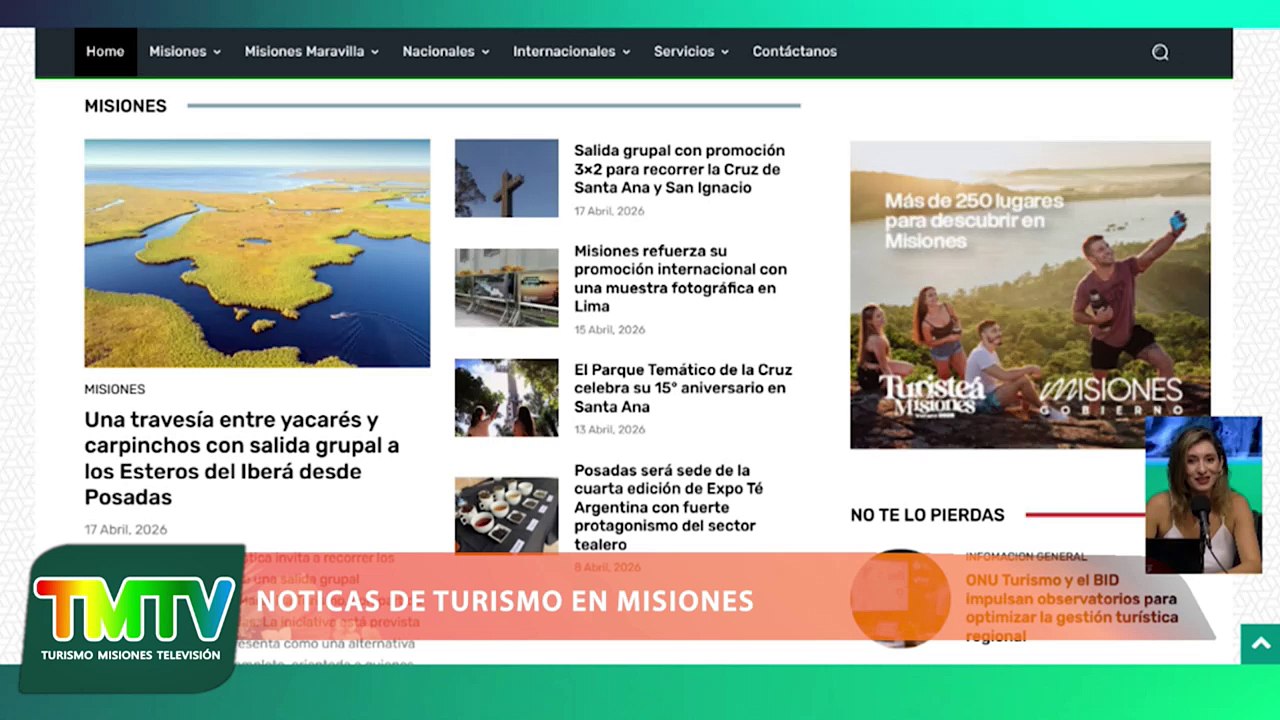Expand the Misiones Maravilla dropdown chevron
The image size is (1280, 720).
[x=375, y=52]
